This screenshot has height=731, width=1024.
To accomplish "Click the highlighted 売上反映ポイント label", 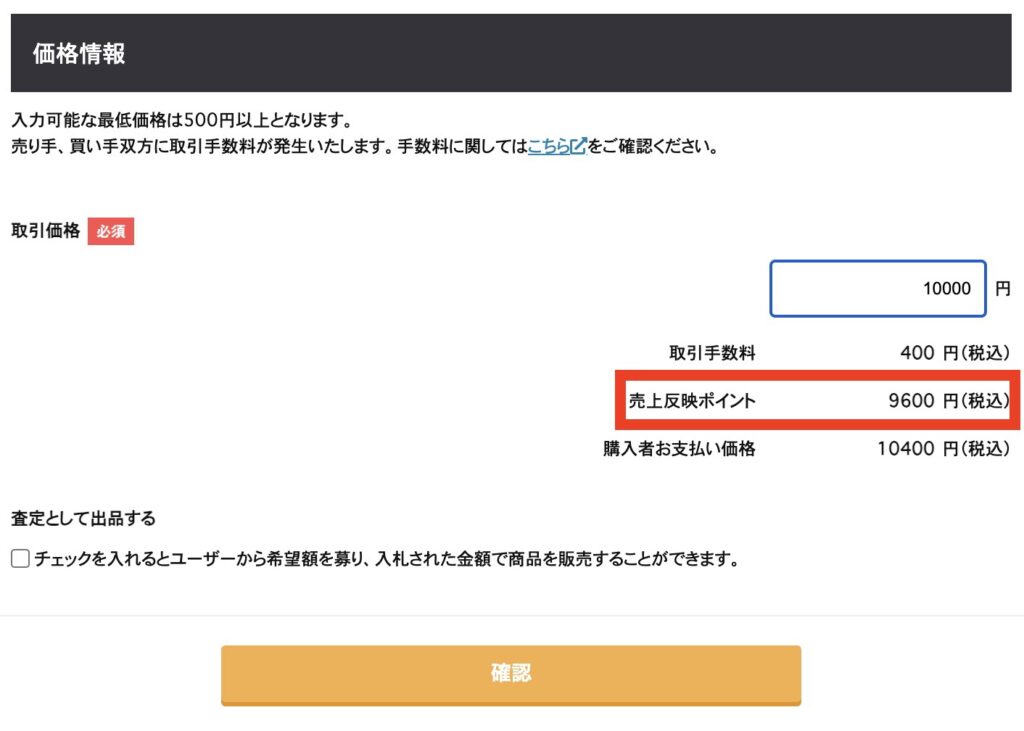I will 692,400.
